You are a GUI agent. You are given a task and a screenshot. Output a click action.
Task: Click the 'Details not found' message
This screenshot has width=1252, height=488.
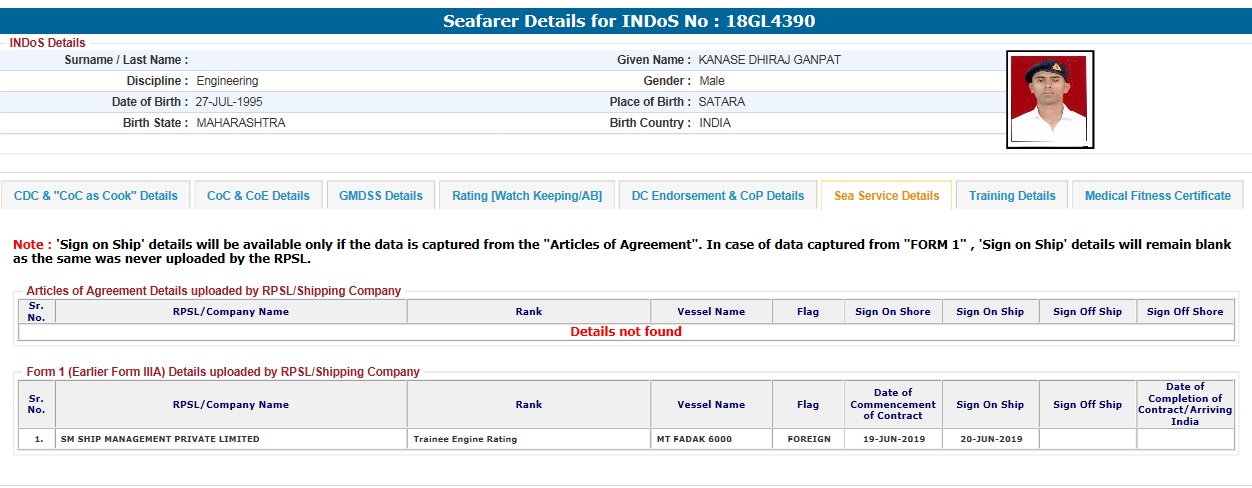click(626, 332)
